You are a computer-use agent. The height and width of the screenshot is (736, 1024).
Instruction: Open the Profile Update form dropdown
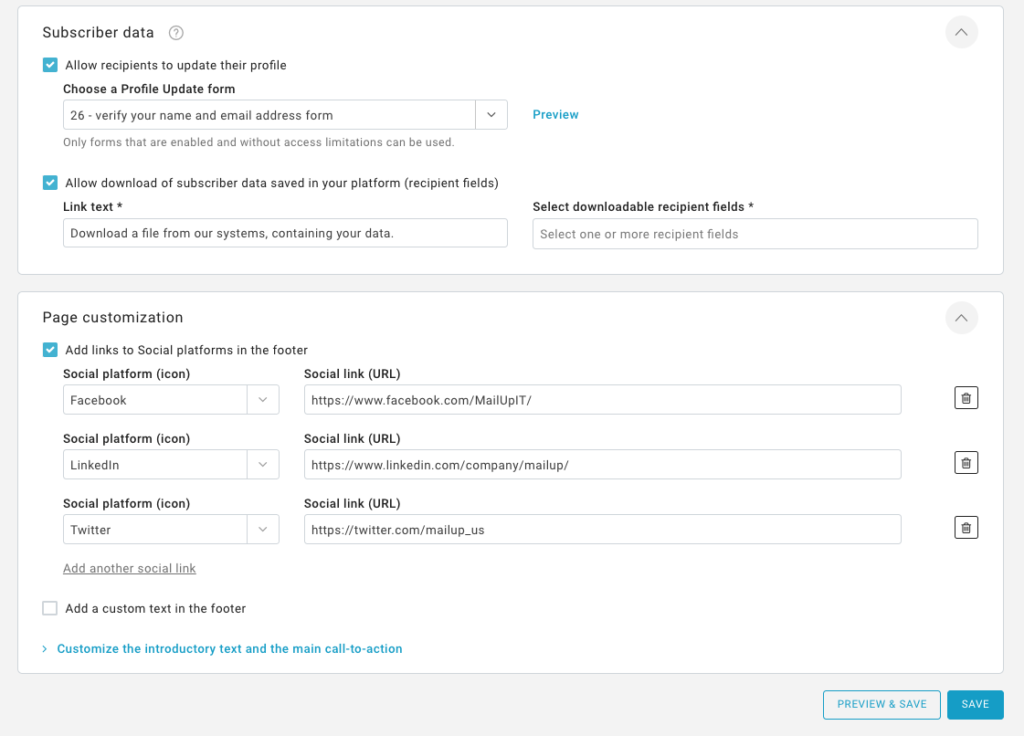[x=491, y=115]
